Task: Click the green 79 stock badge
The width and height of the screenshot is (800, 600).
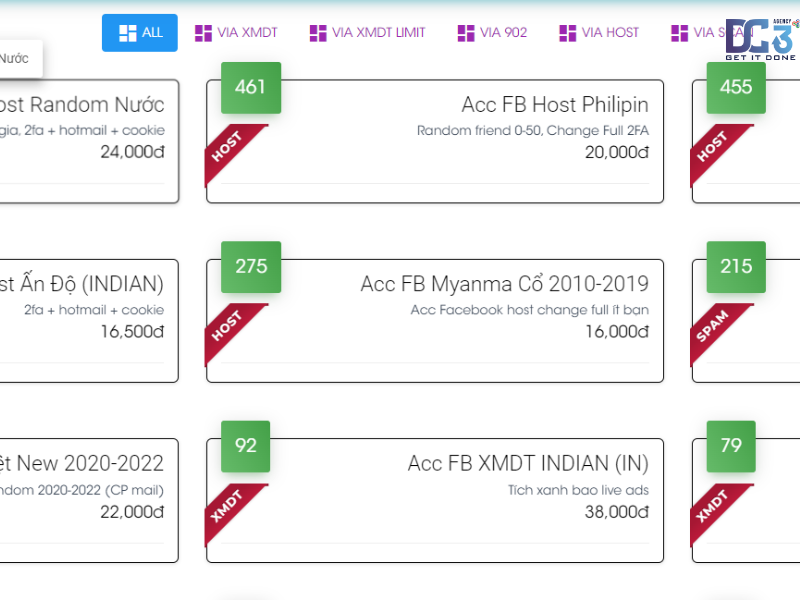Action: [731, 446]
